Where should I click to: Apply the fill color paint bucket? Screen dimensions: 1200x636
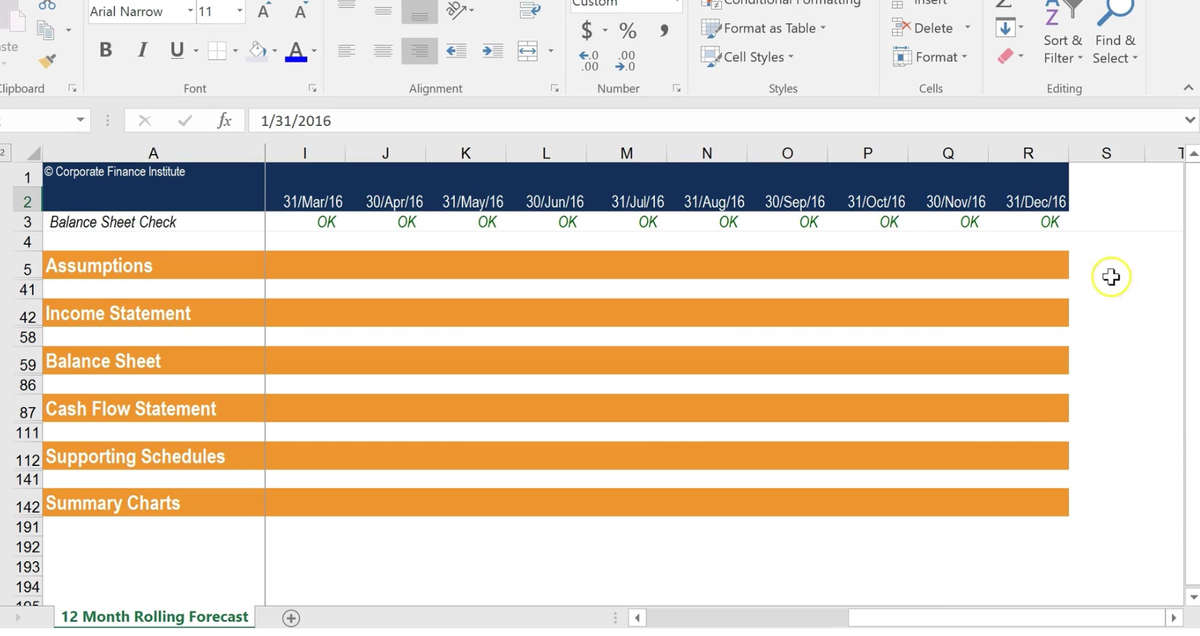257,50
